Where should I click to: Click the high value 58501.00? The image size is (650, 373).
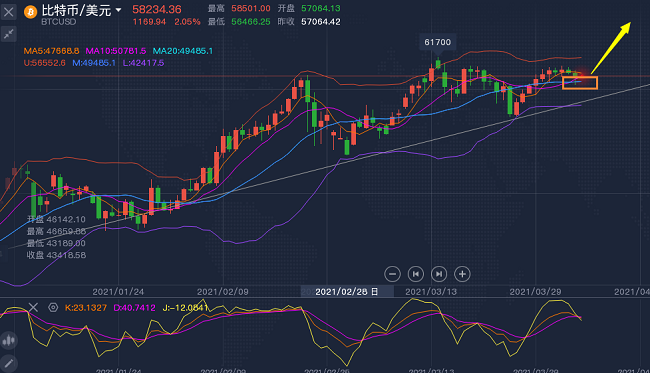coord(251,8)
